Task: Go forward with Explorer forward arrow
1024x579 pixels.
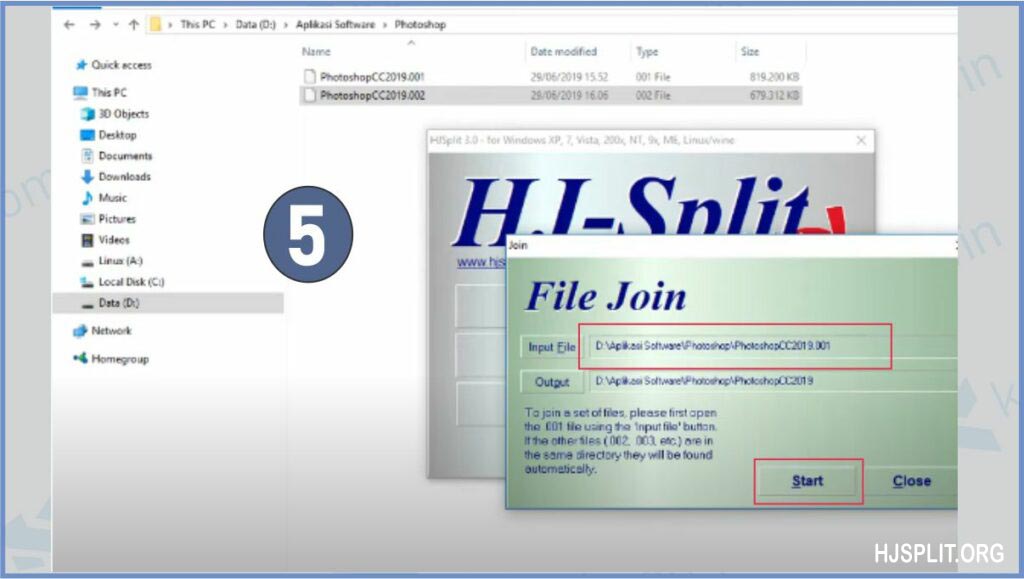Action: pos(95,25)
